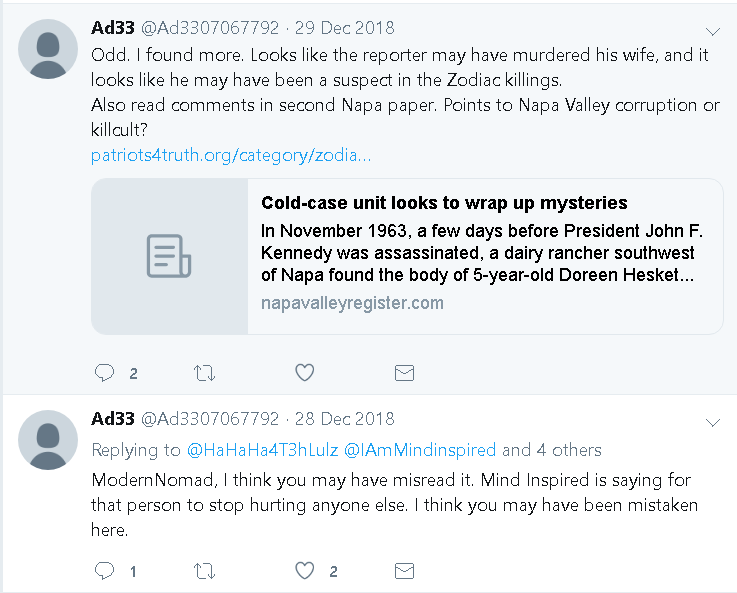Expand the 28 Dec tweet's more menu

713,423
